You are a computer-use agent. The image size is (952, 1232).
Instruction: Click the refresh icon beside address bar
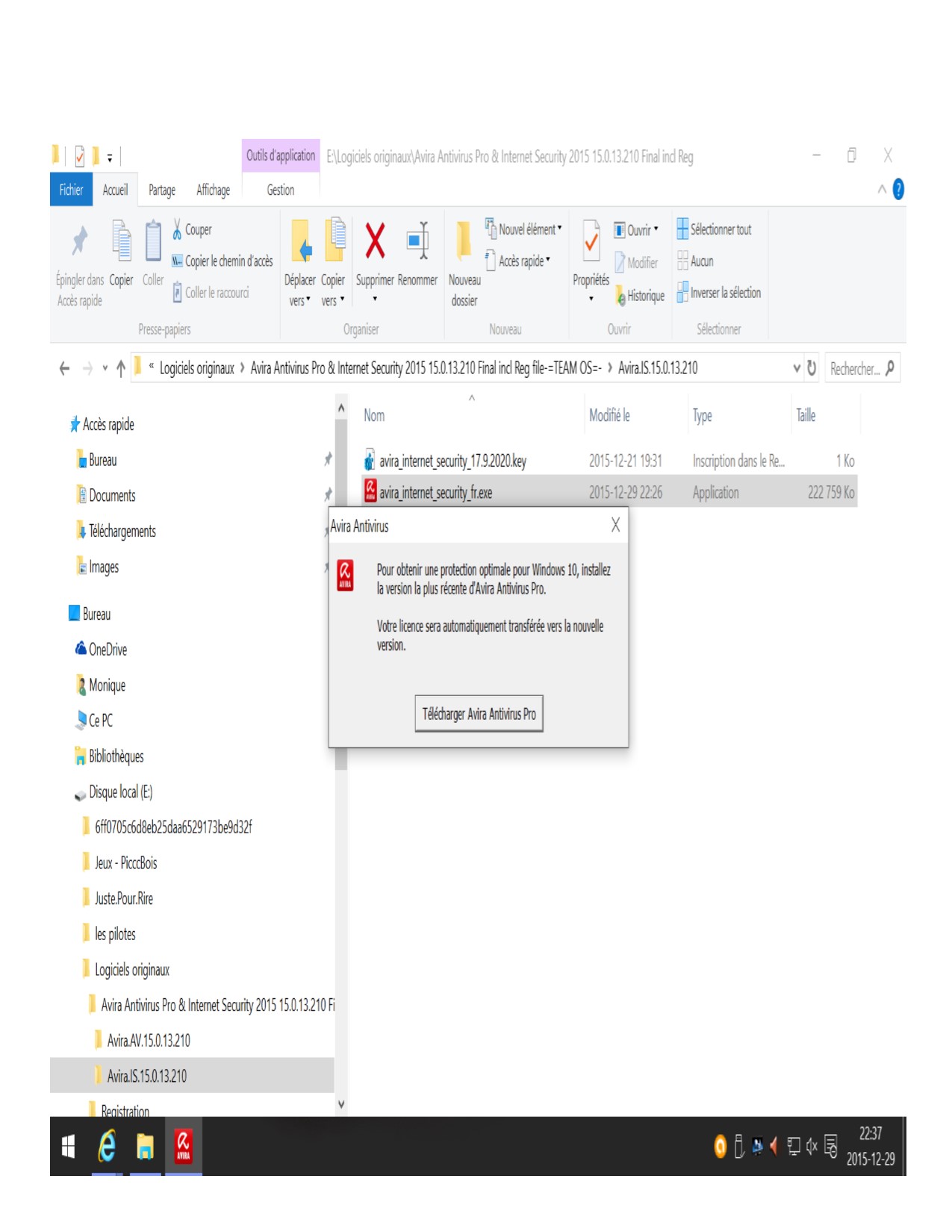(x=812, y=368)
